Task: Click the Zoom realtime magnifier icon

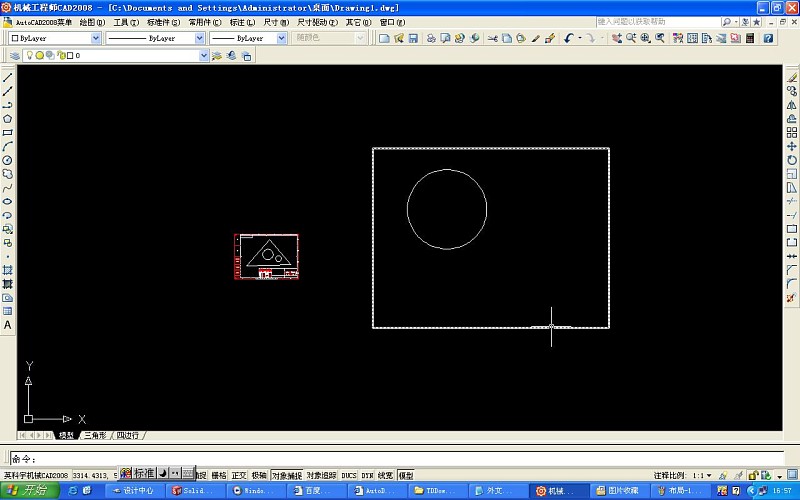Action: [x=631, y=38]
